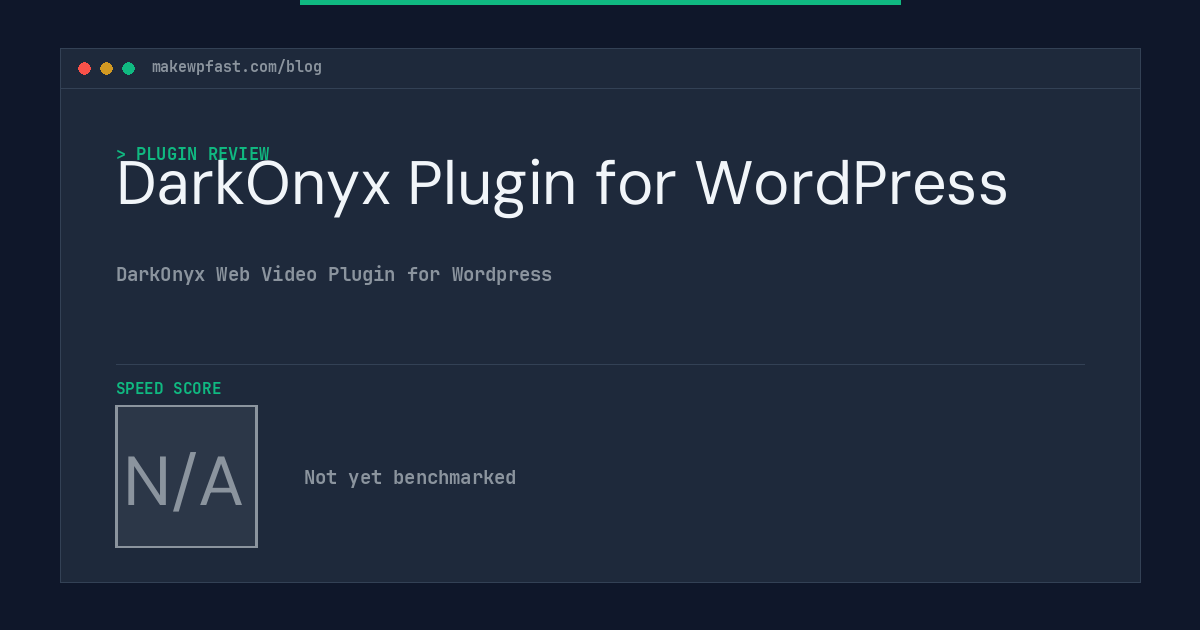Viewport: 1200px width, 630px height.
Task: Select the '> PLUGIN REVIEW' label
Action: 193,154
